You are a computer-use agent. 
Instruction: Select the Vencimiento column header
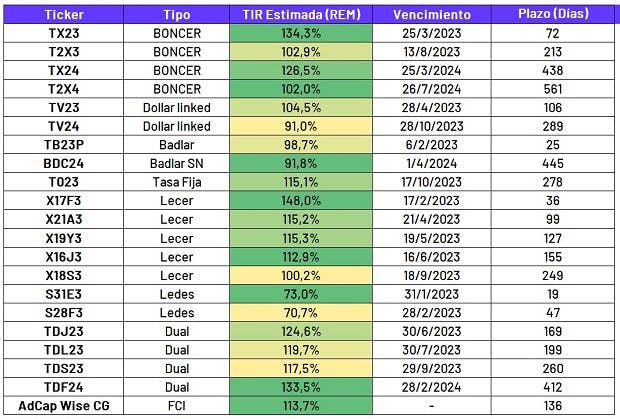click(431, 15)
